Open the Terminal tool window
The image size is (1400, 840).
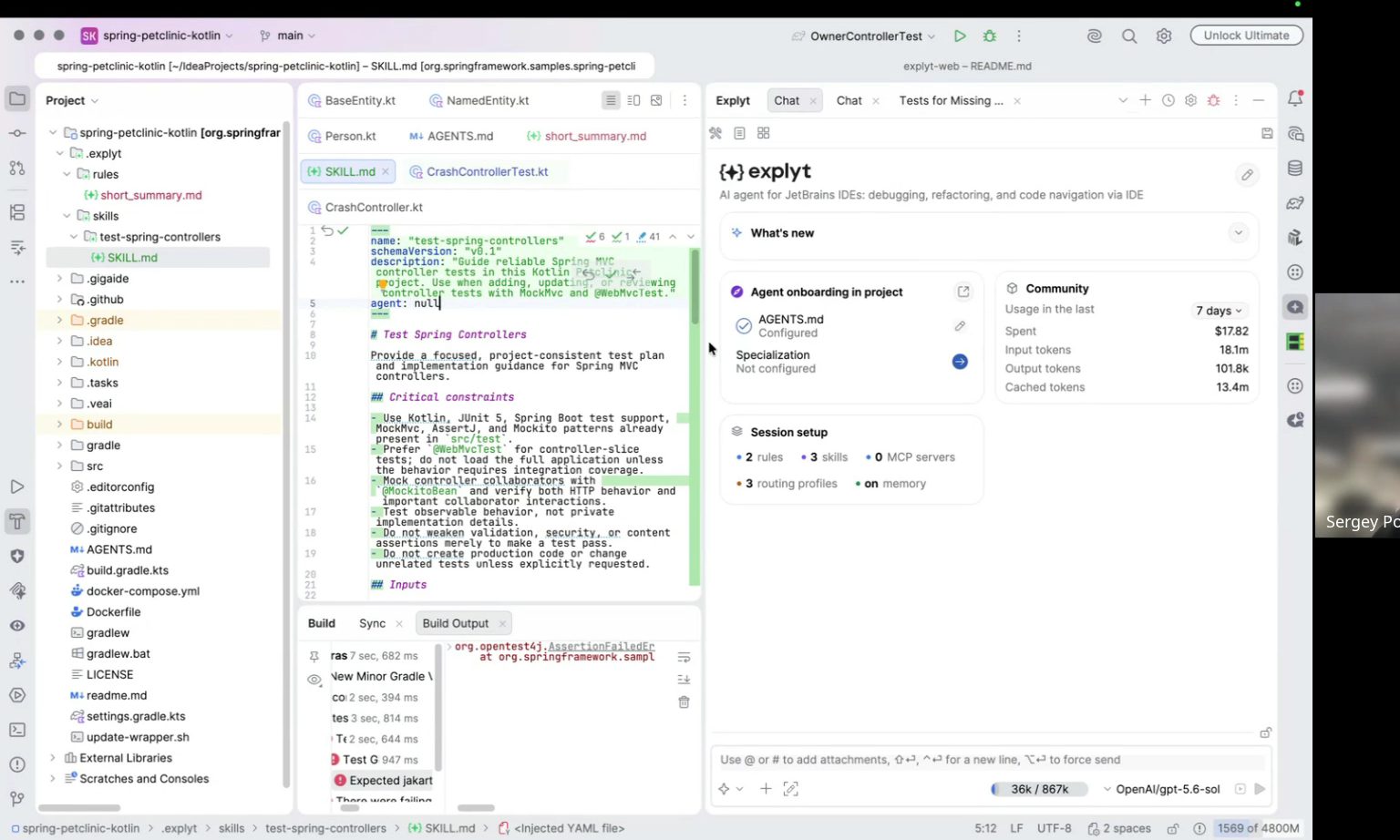click(x=17, y=730)
